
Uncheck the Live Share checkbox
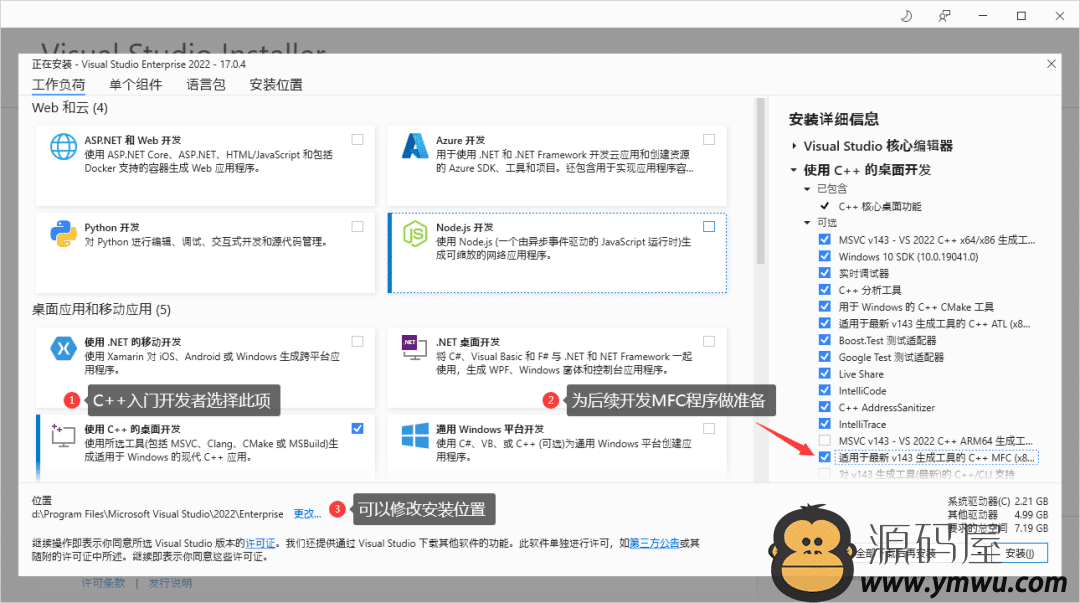(x=824, y=374)
